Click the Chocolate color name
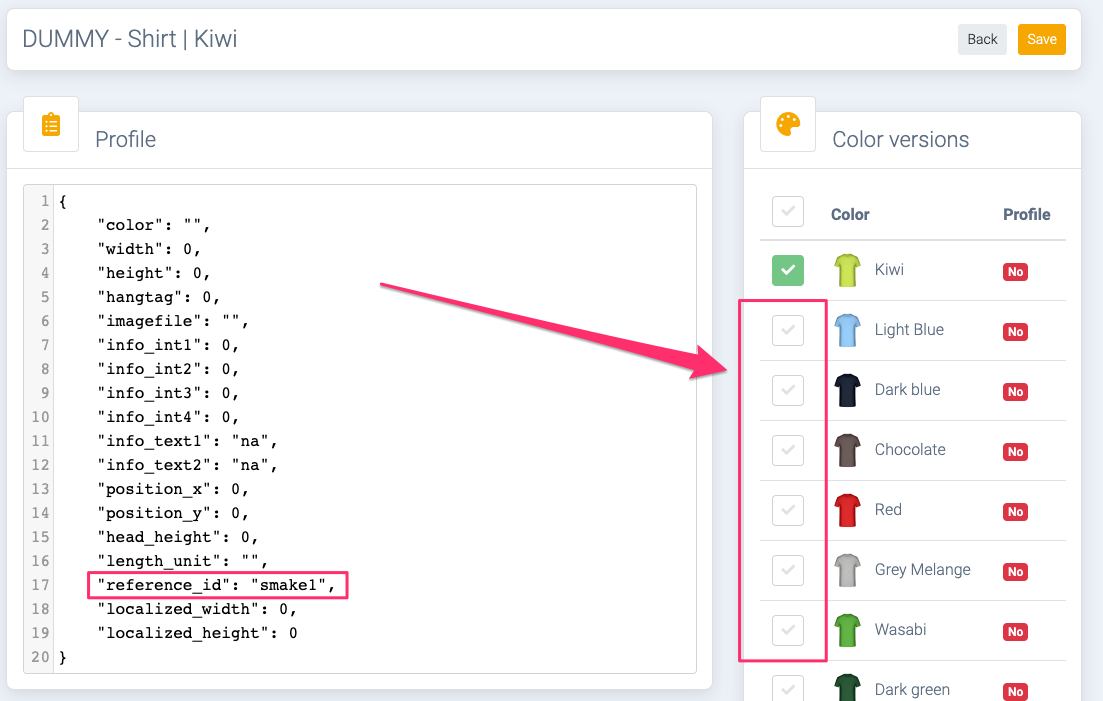 point(910,449)
